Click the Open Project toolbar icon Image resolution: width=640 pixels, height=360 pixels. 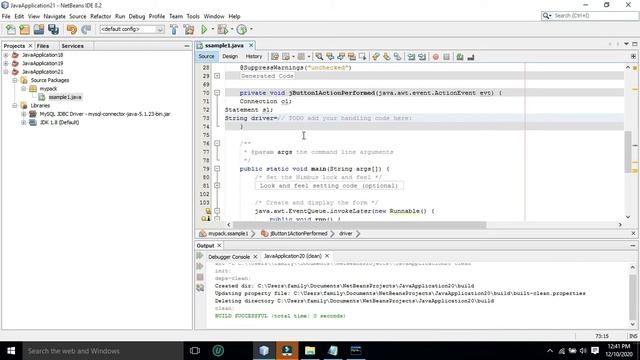point(39,29)
